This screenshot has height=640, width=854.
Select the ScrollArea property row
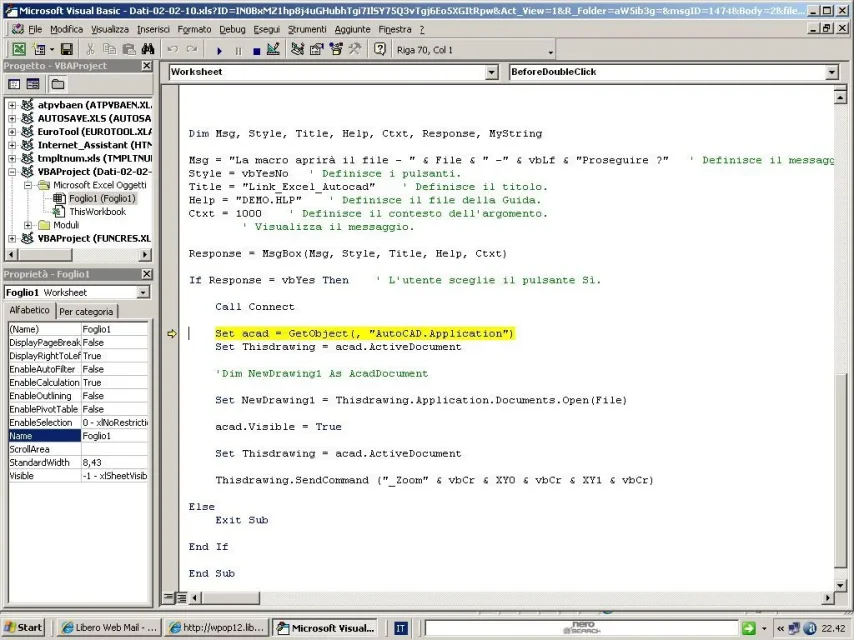78,449
